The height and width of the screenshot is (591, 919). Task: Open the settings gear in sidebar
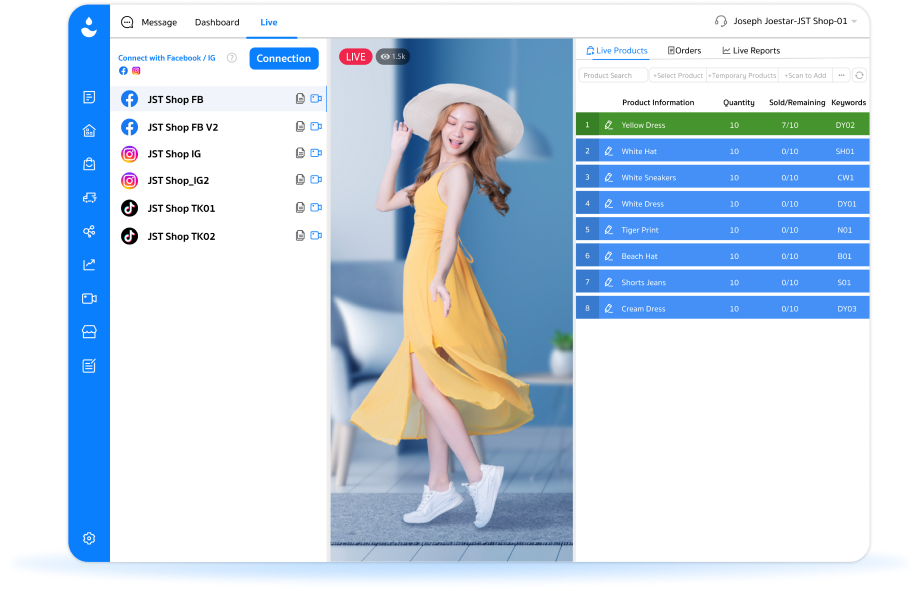click(89, 538)
